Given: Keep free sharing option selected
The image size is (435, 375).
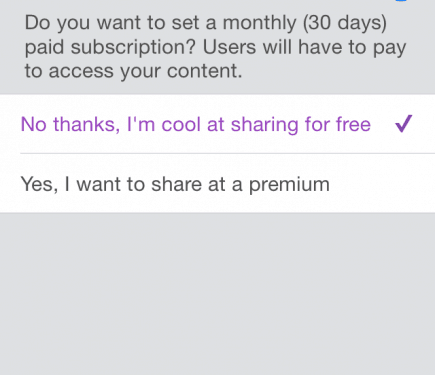Looking at the screenshot, I should coord(217,124).
